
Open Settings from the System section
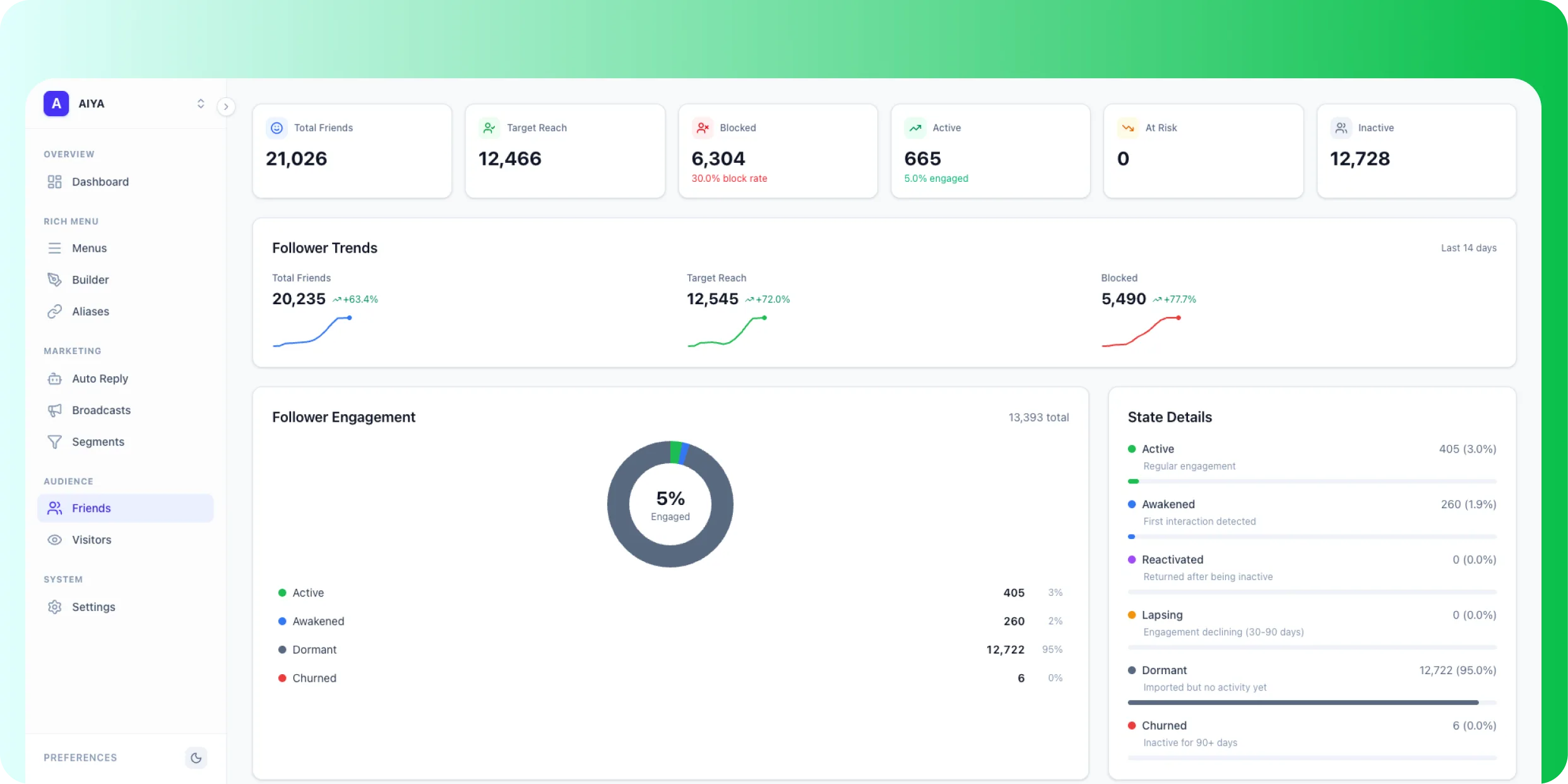click(95, 607)
